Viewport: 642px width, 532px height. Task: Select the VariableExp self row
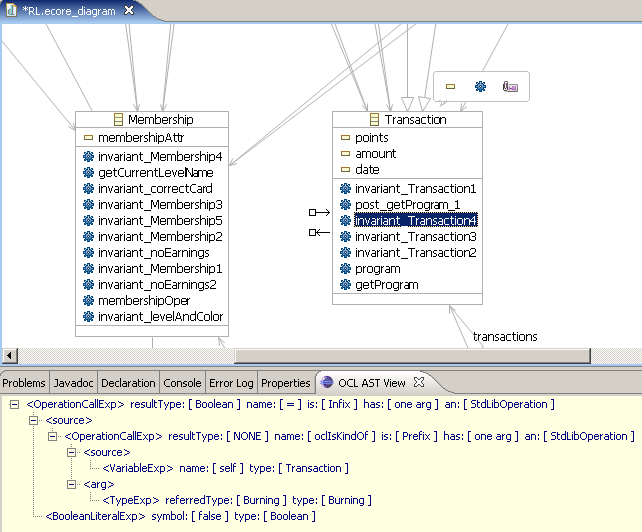click(226, 468)
